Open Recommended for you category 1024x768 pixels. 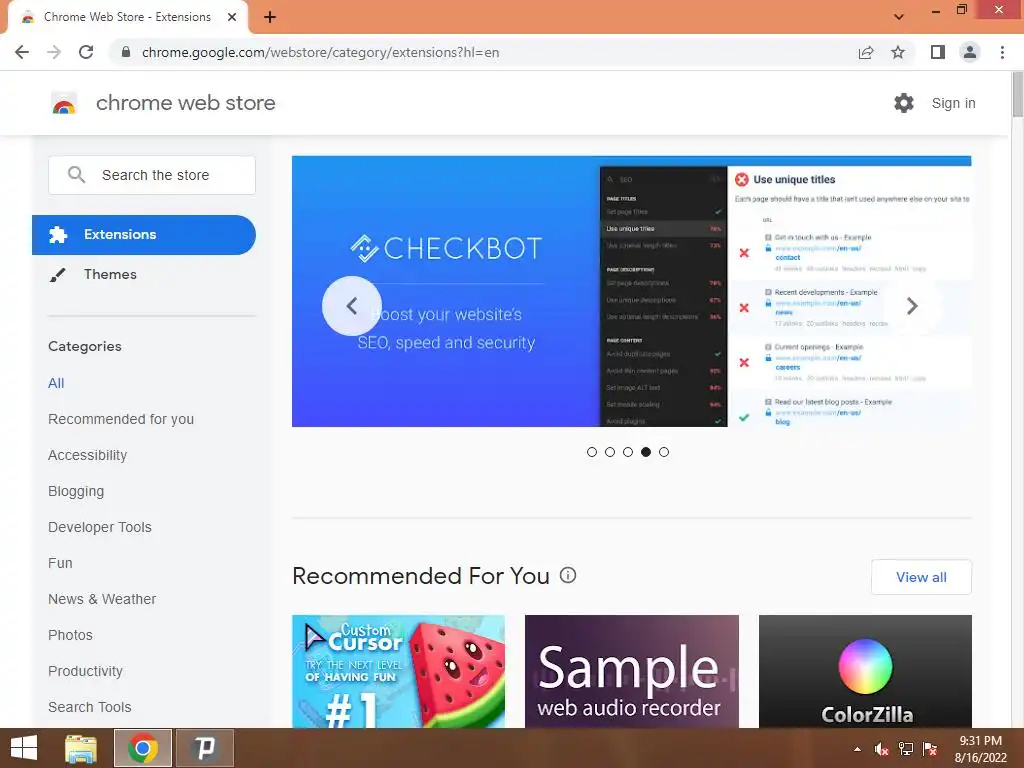pyautogui.click(x=121, y=419)
